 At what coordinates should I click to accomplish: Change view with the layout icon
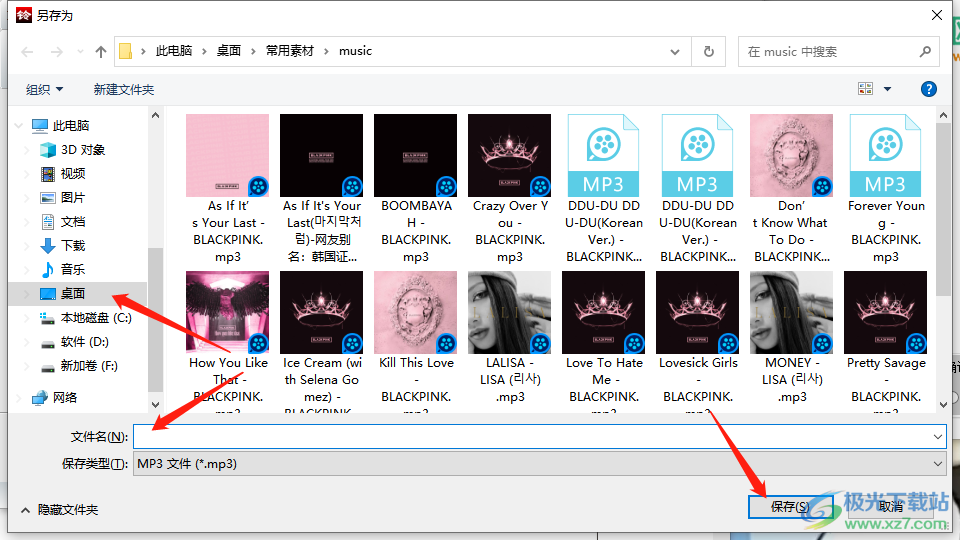pos(865,89)
